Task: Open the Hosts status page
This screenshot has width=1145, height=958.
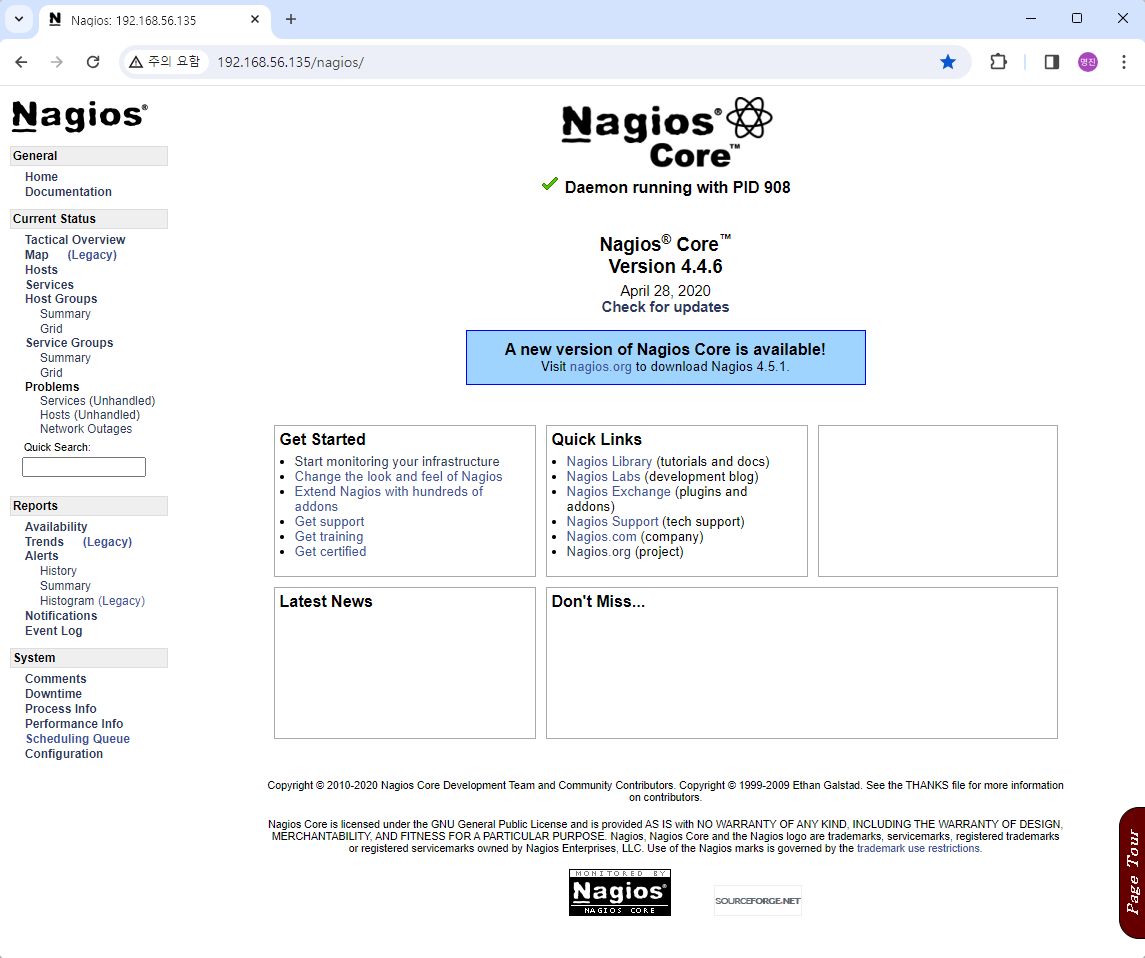Action: point(41,269)
